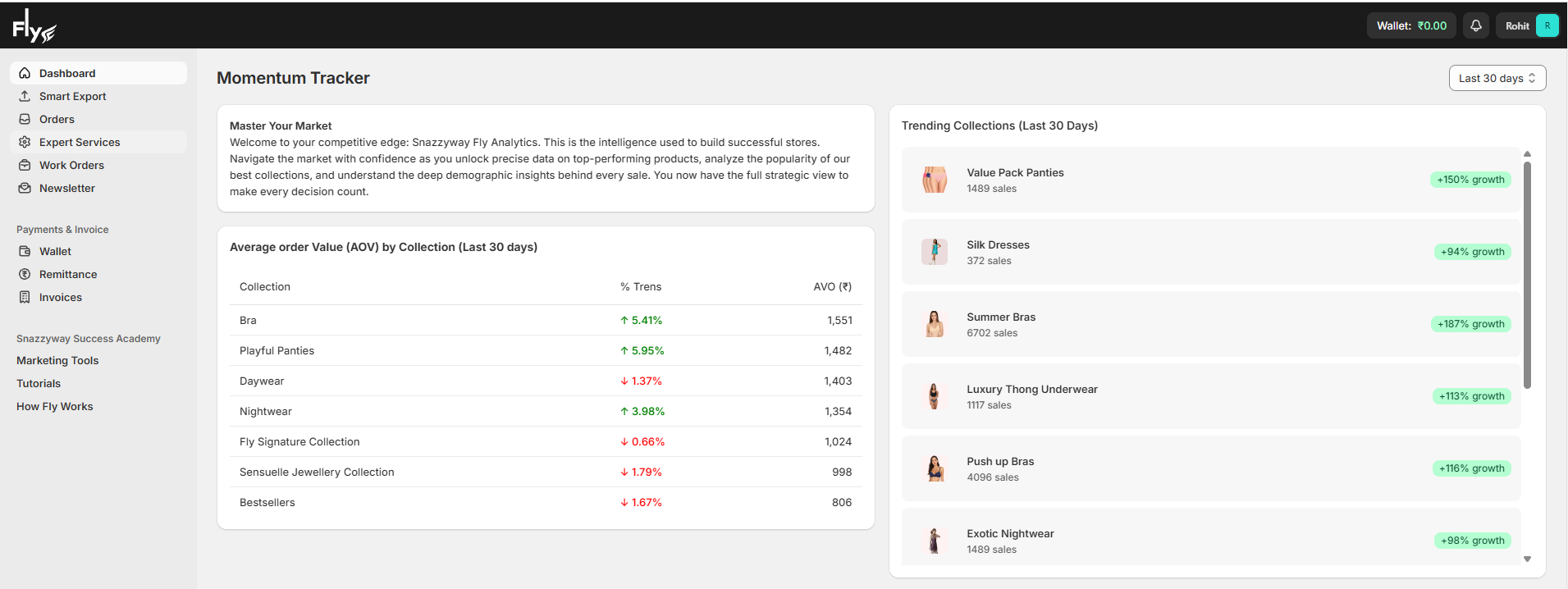
Task: Click the Wallet sidebar icon
Action: pyautogui.click(x=25, y=251)
